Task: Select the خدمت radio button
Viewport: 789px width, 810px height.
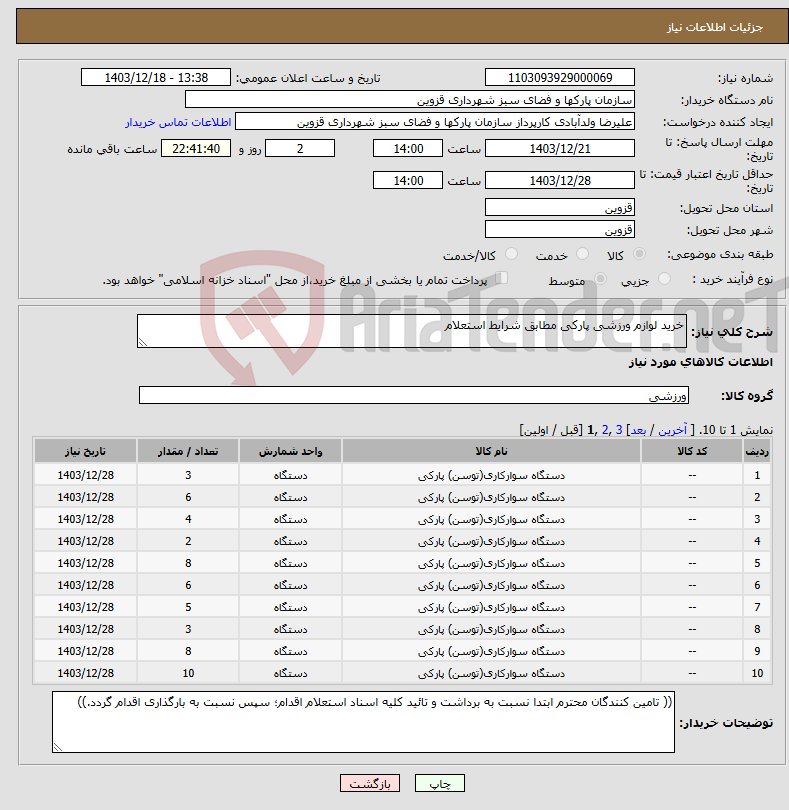Action: pos(582,254)
